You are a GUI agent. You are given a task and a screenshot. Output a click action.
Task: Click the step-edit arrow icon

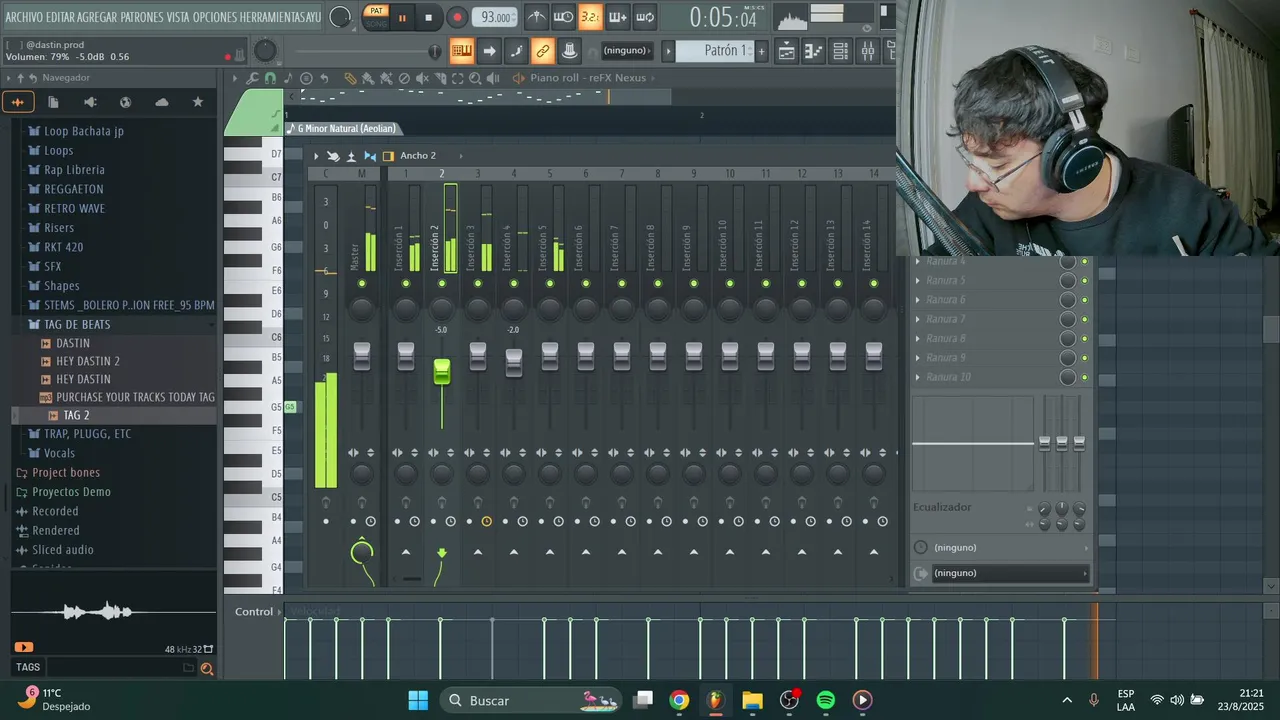point(489,51)
